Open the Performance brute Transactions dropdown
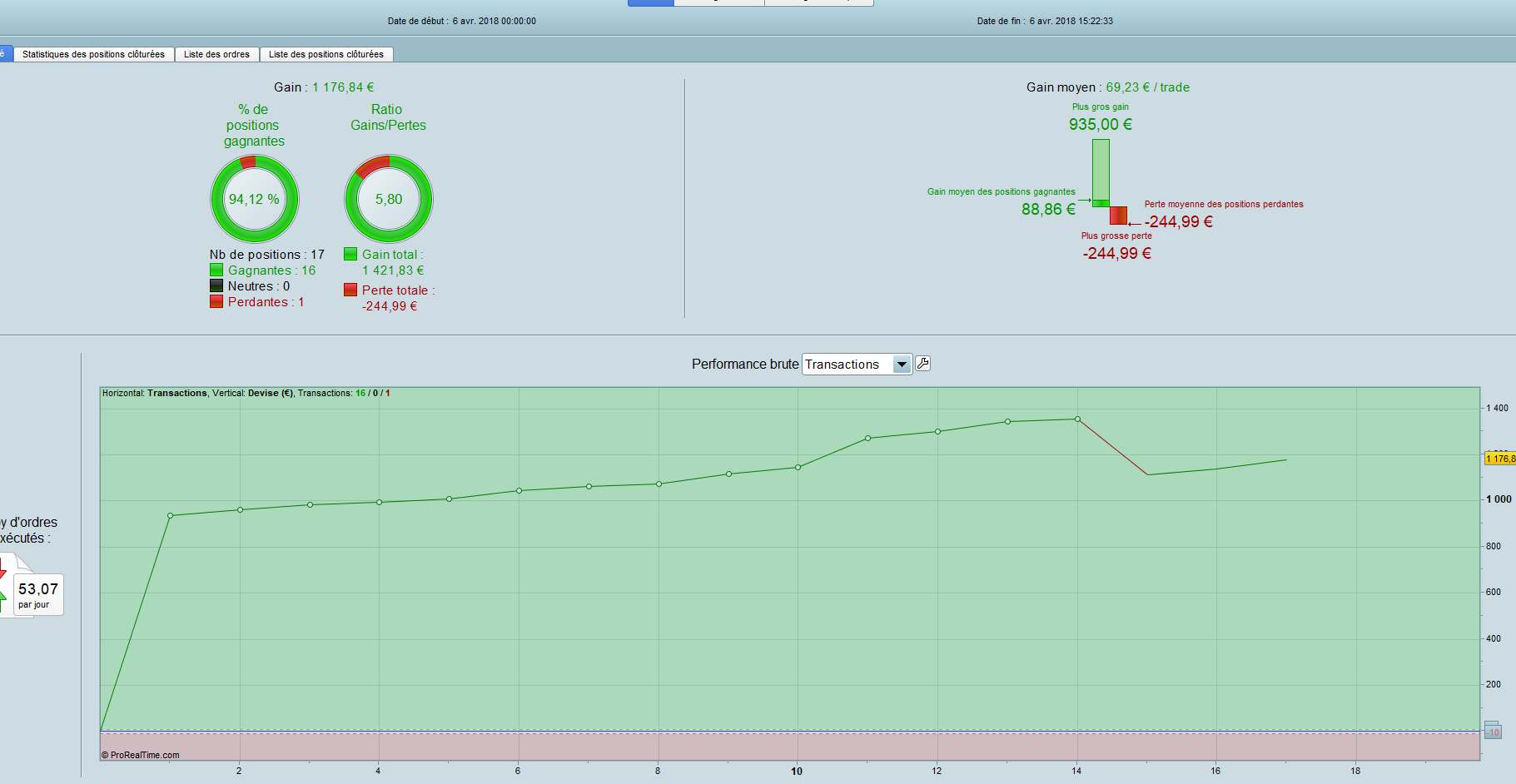 857,365
